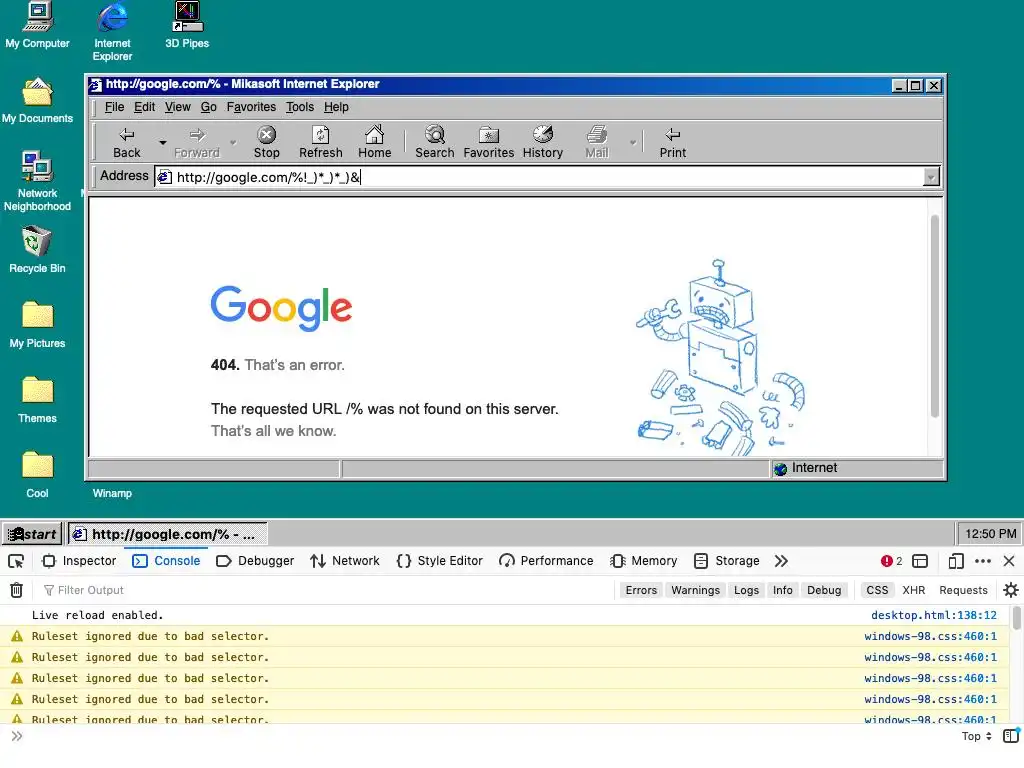Open the Help menu

tap(336, 107)
